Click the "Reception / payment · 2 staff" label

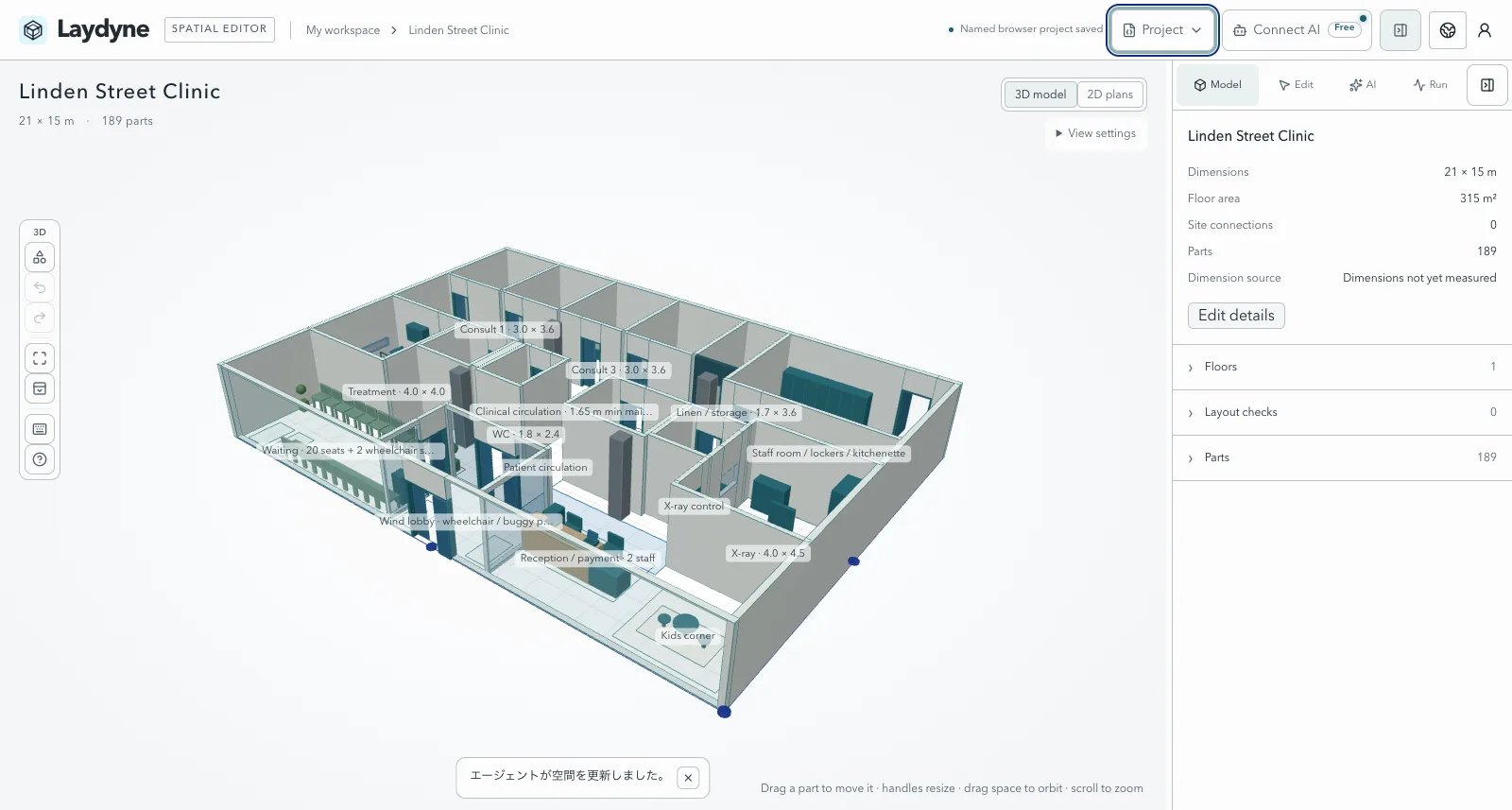pyautogui.click(x=588, y=559)
